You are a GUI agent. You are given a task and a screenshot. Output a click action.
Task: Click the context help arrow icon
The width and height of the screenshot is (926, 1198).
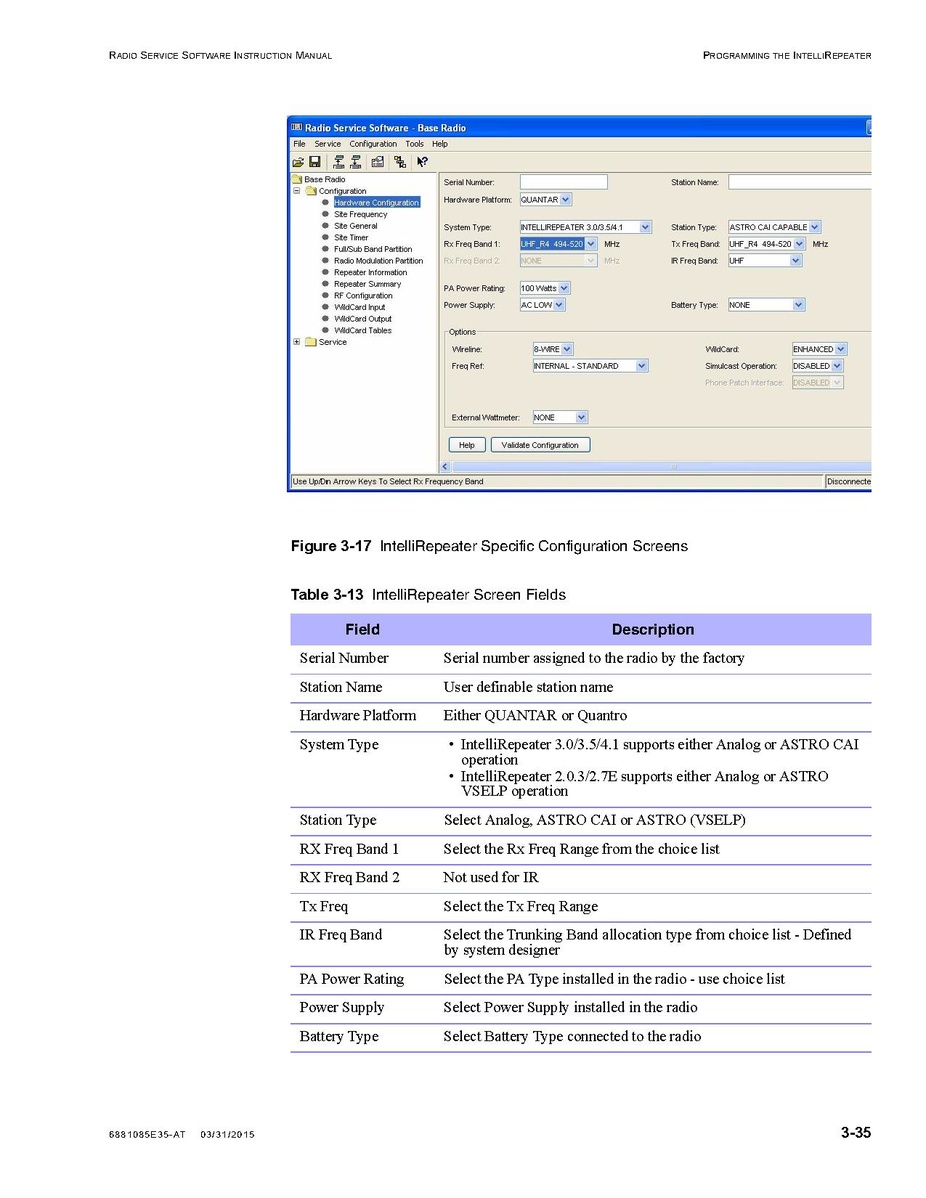[422, 162]
